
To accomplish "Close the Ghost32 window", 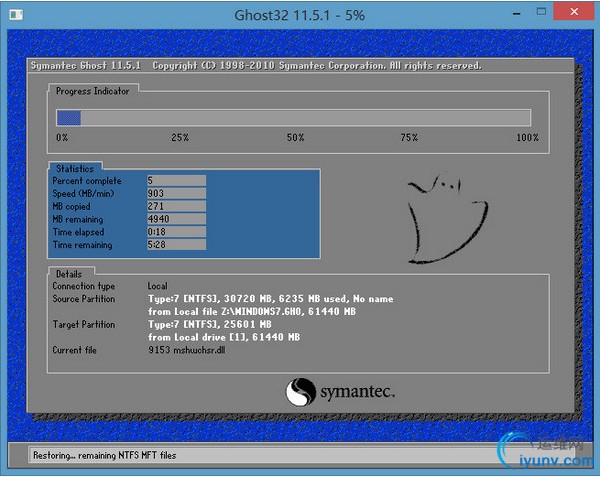I will pos(574,12).
